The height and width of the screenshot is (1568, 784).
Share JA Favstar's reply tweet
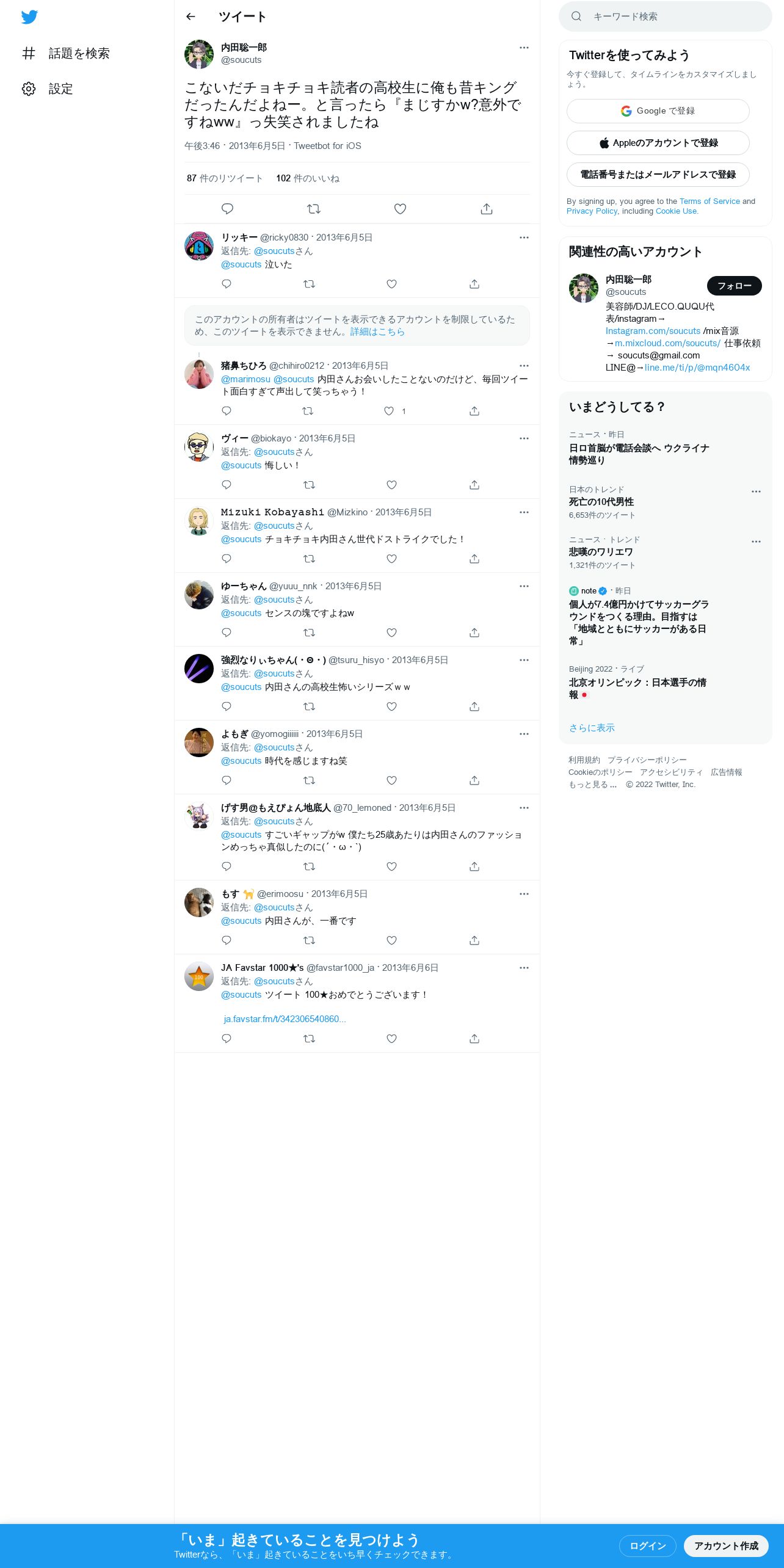(x=474, y=1039)
